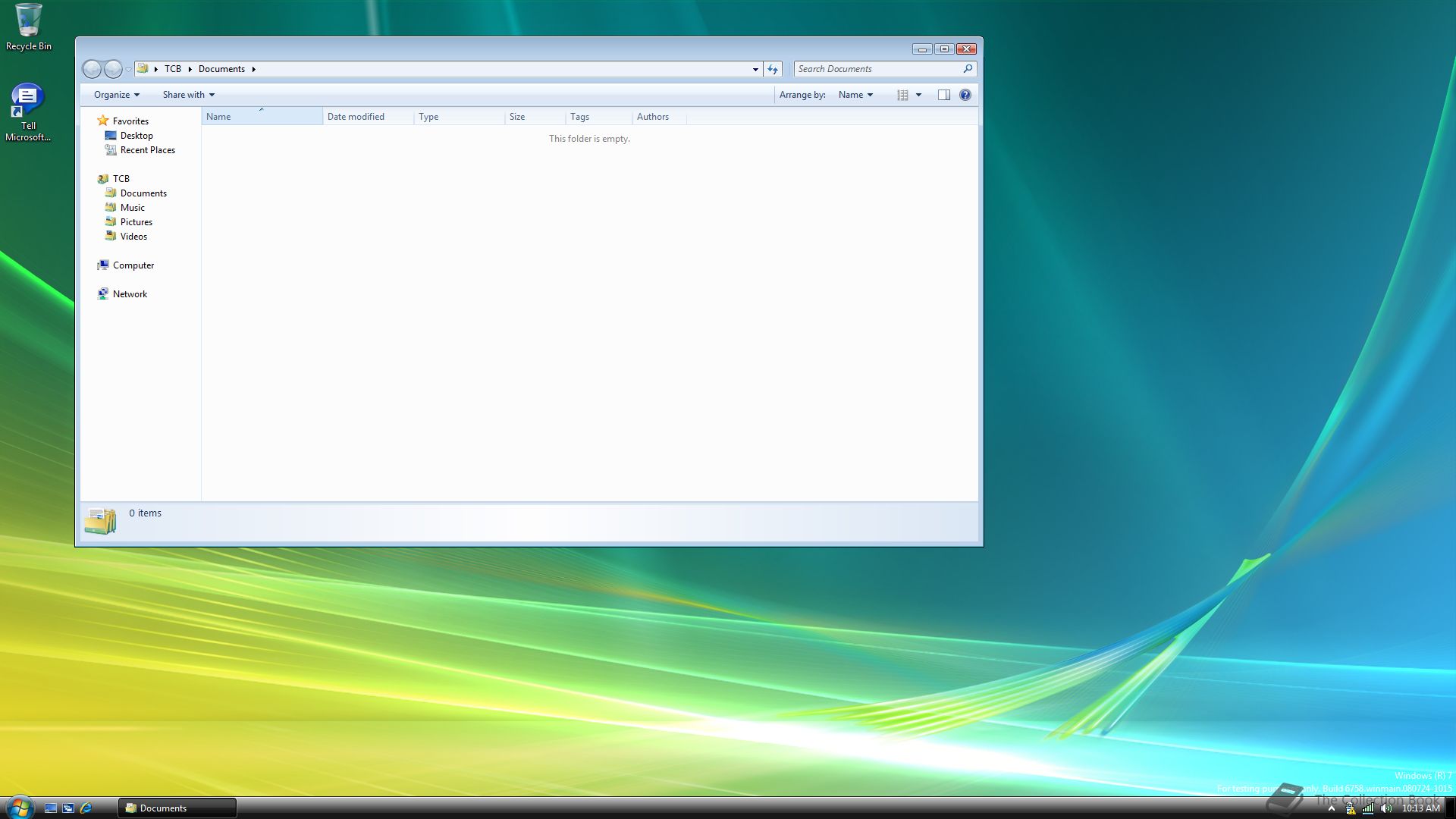Click the Favorites star icon
Image resolution: width=1456 pixels, height=819 pixels.
point(103,121)
